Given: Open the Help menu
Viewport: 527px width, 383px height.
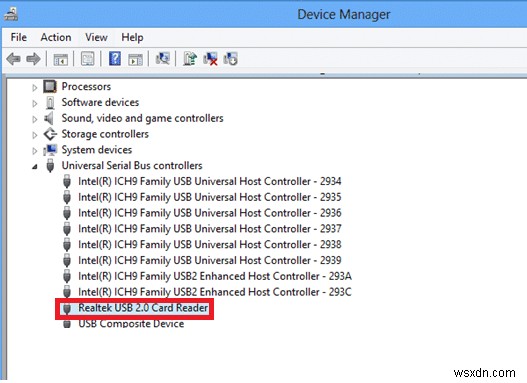Looking at the screenshot, I should click(132, 37).
